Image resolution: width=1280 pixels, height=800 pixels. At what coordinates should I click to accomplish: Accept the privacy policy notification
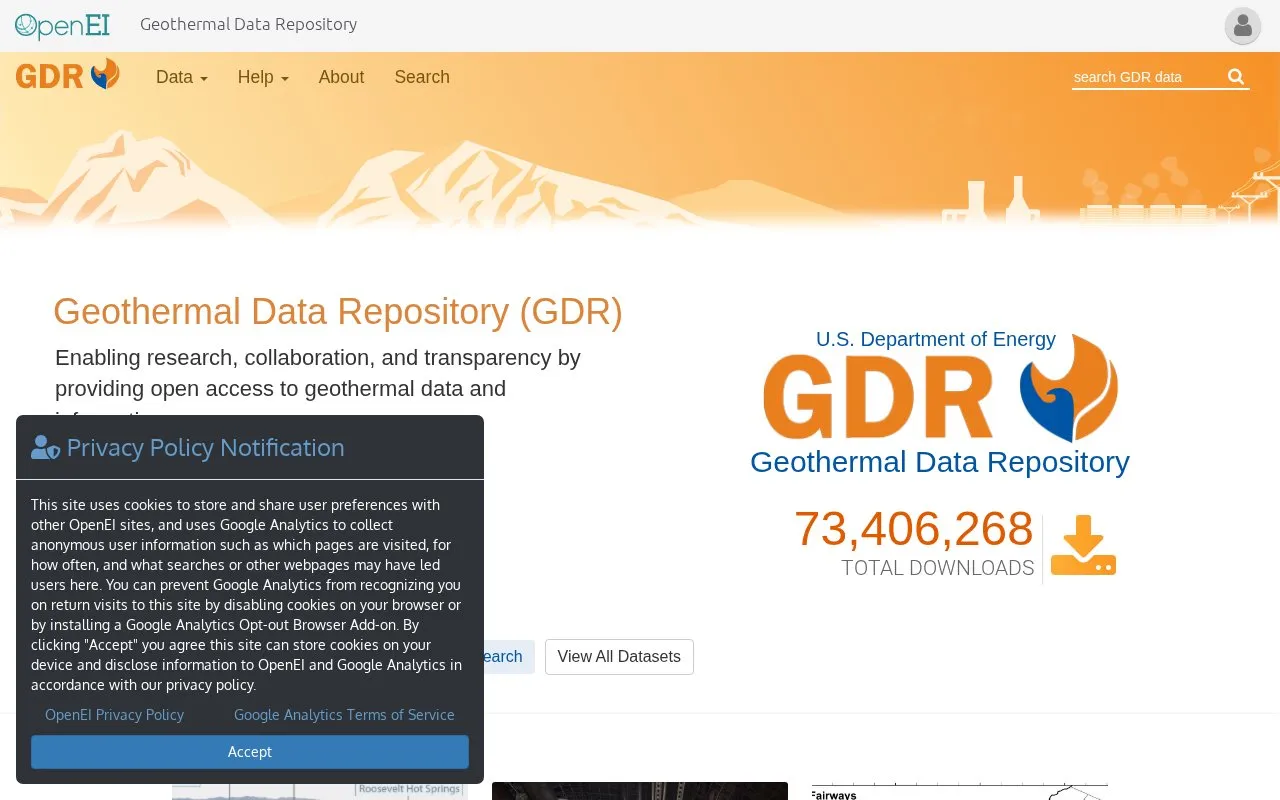[x=250, y=752]
